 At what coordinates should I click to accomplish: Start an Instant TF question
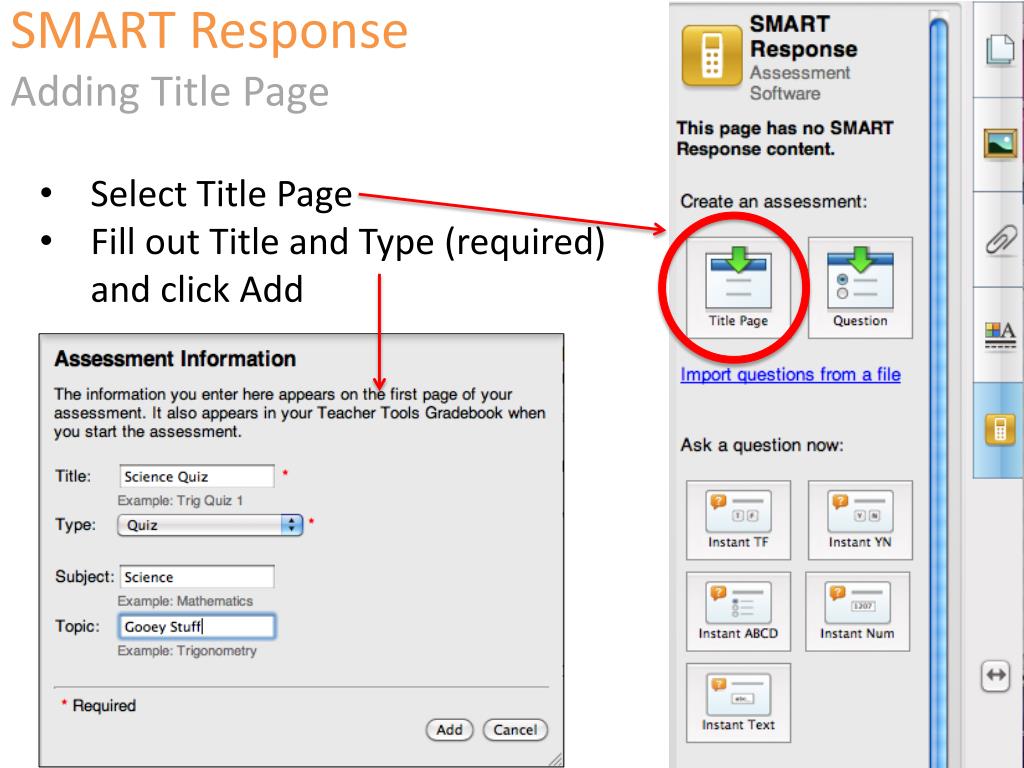click(x=738, y=520)
